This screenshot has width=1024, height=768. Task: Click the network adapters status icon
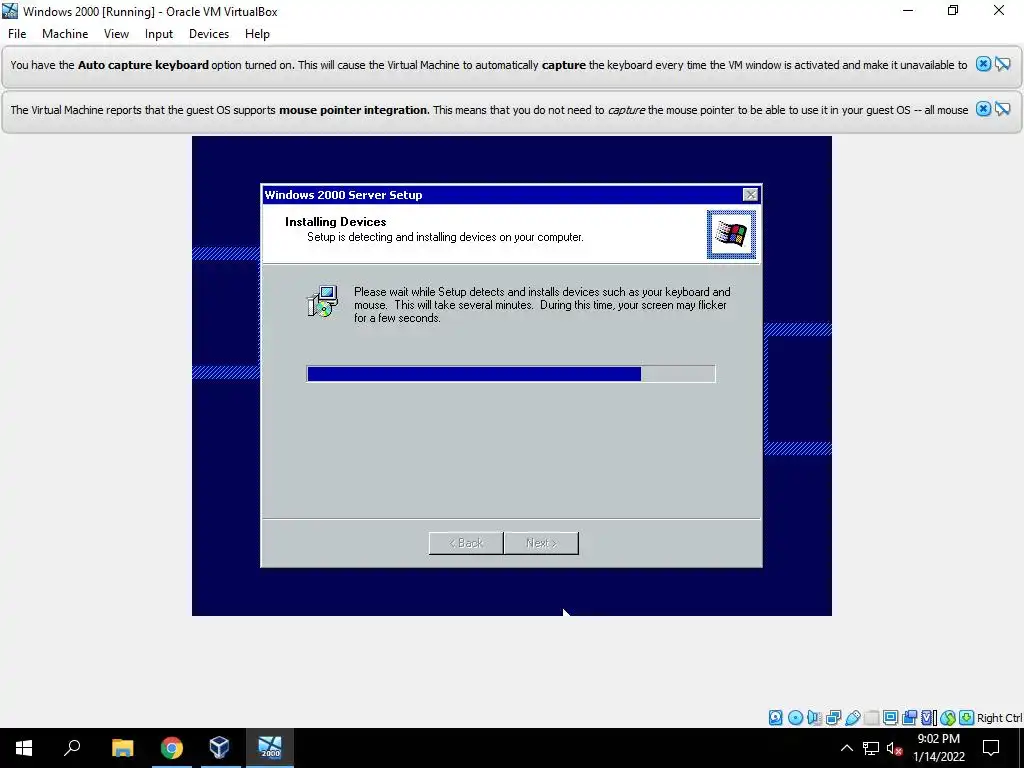pyautogui.click(x=833, y=718)
